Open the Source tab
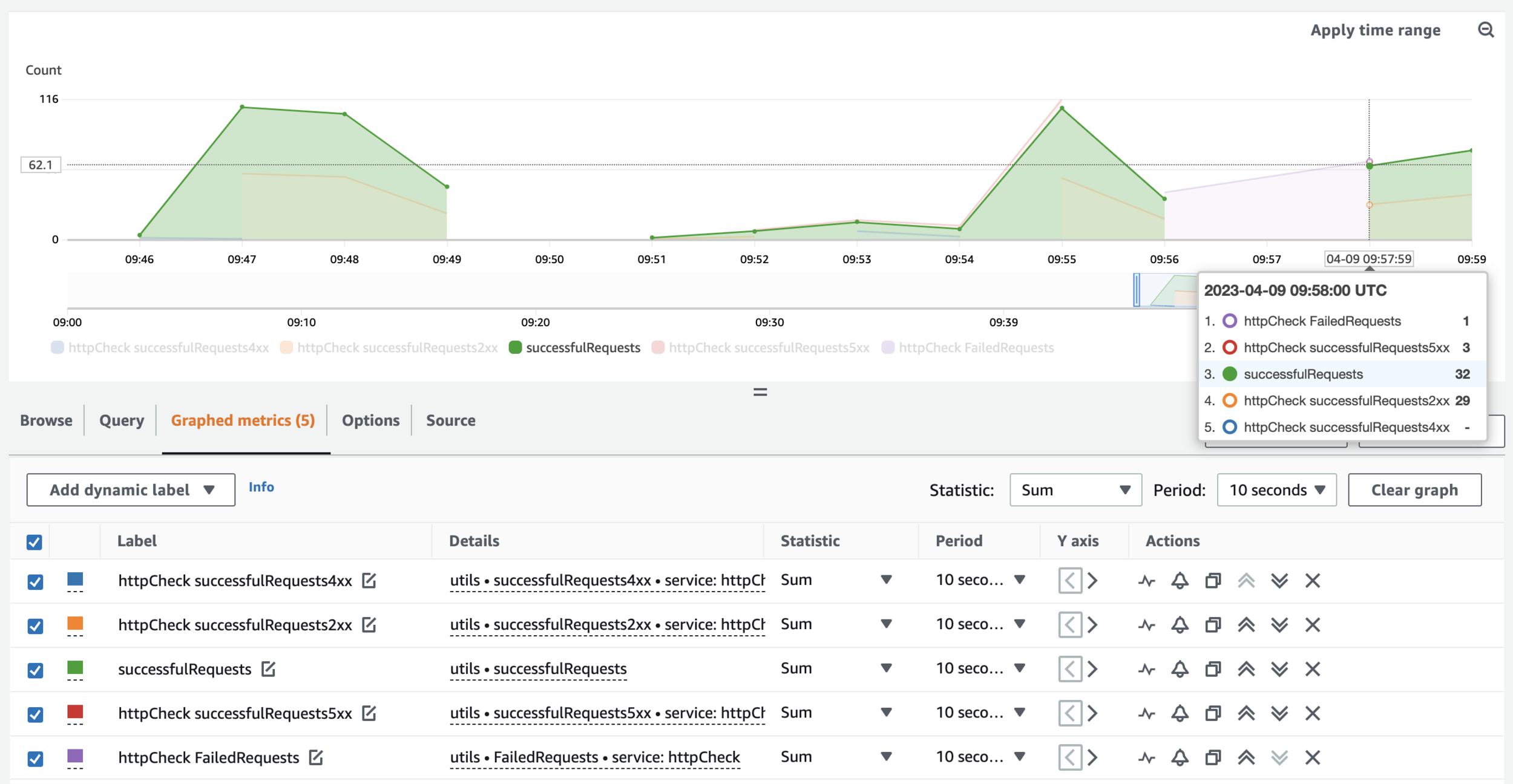1513x784 pixels. pyautogui.click(x=450, y=420)
